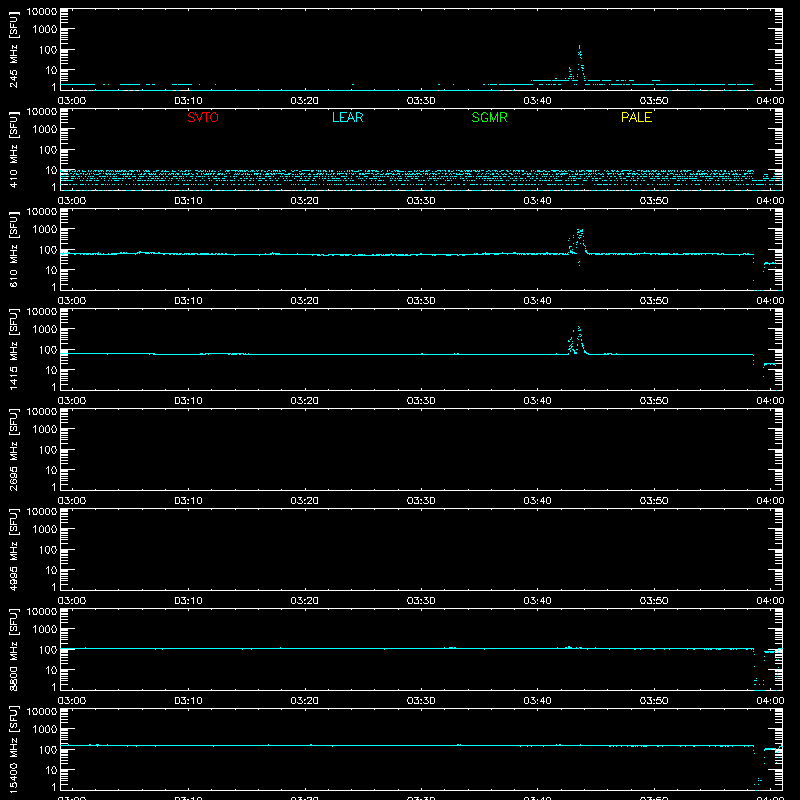This screenshot has width=800, height=800.
Task: Click 03:50 time label under 2695 MHz plot
Action: [x=654, y=501]
